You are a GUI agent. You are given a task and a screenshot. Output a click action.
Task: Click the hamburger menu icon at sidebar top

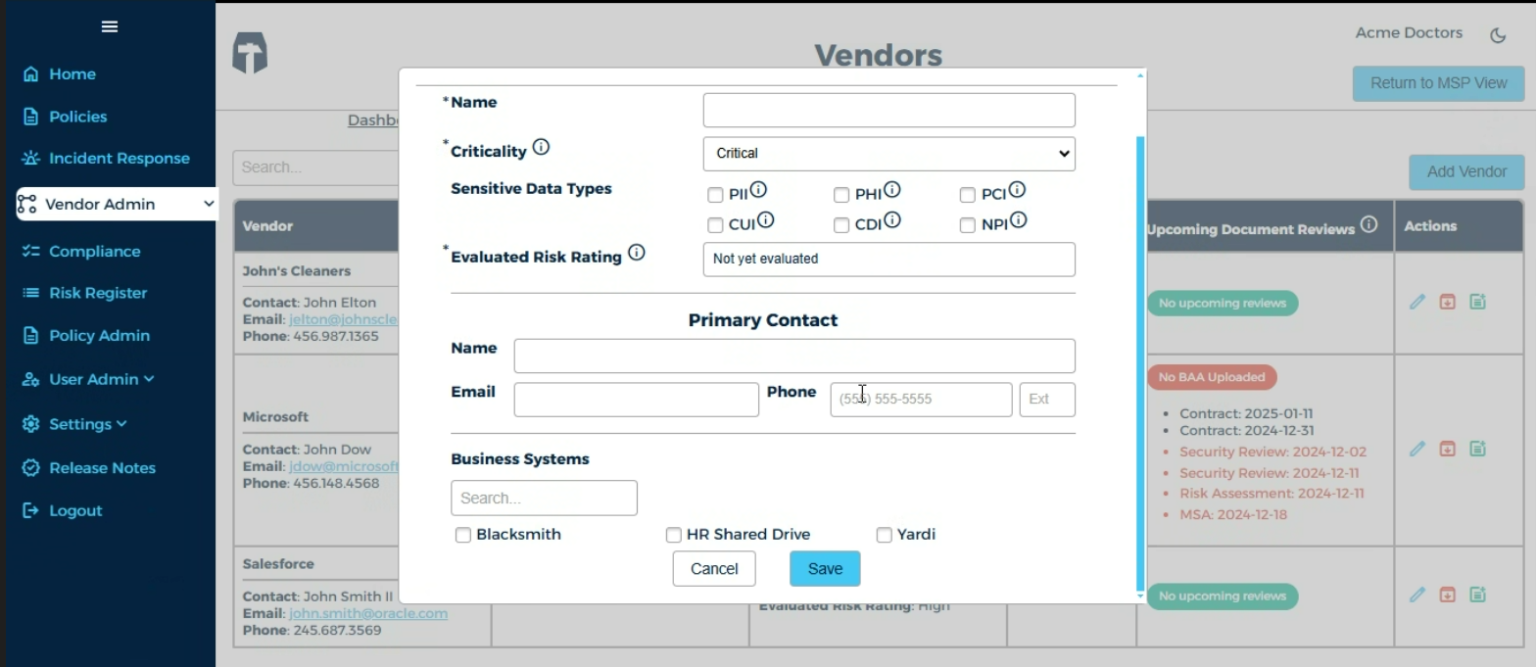tap(109, 26)
